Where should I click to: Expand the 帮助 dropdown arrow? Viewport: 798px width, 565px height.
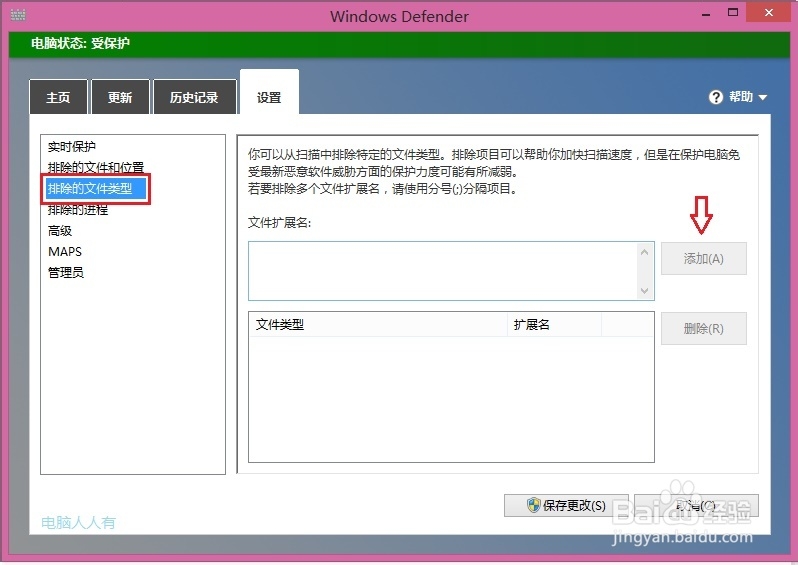[x=762, y=97]
